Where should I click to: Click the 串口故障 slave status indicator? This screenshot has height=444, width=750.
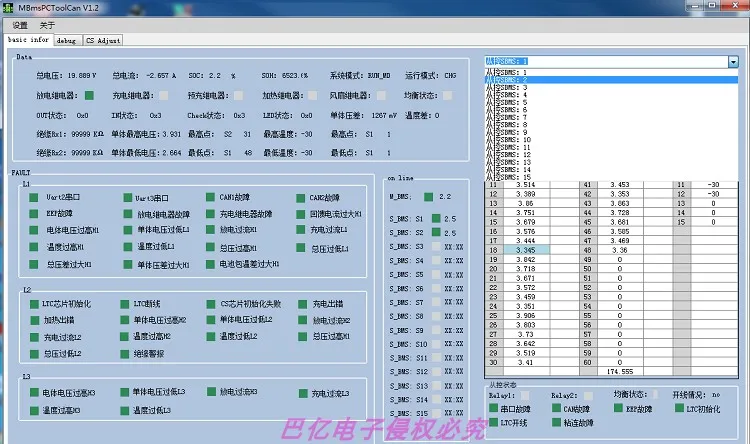click(494, 408)
